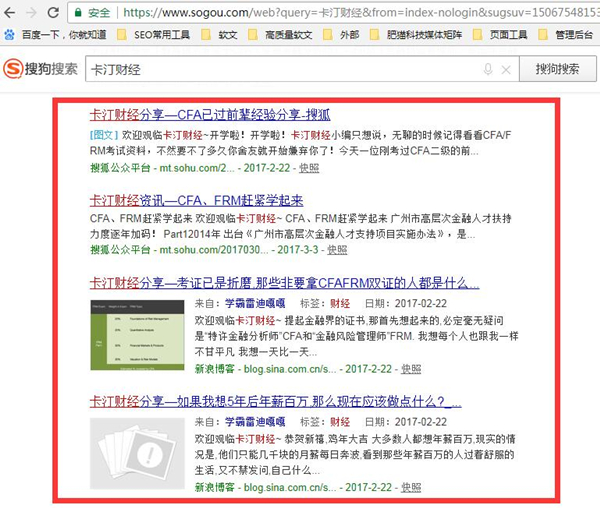Image resolution: width=600 pixels, height=508 pixels.
Task: Open 快照 for third result blog.sina.com.cn
Action: click(x=411, y=369)
